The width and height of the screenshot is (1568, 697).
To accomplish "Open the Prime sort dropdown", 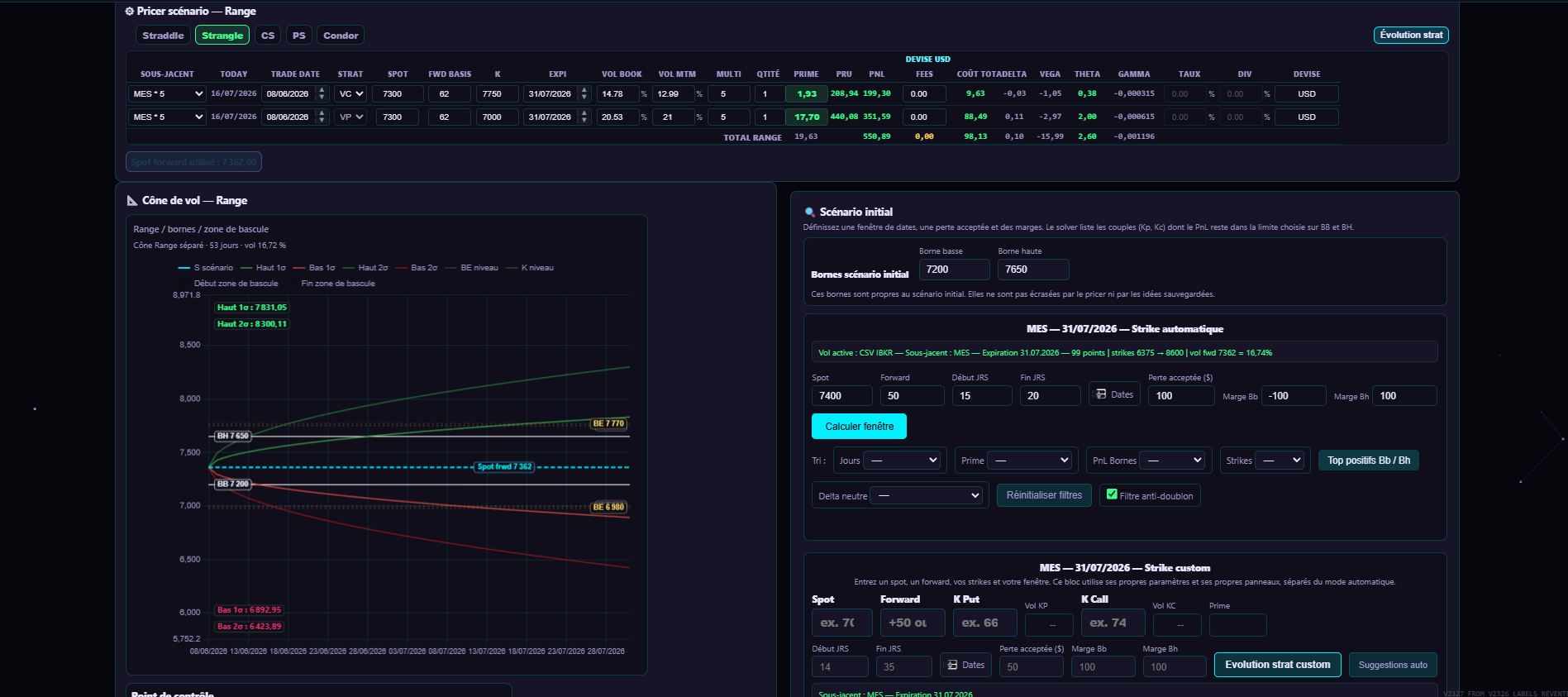I will (x=1029, y=461).
